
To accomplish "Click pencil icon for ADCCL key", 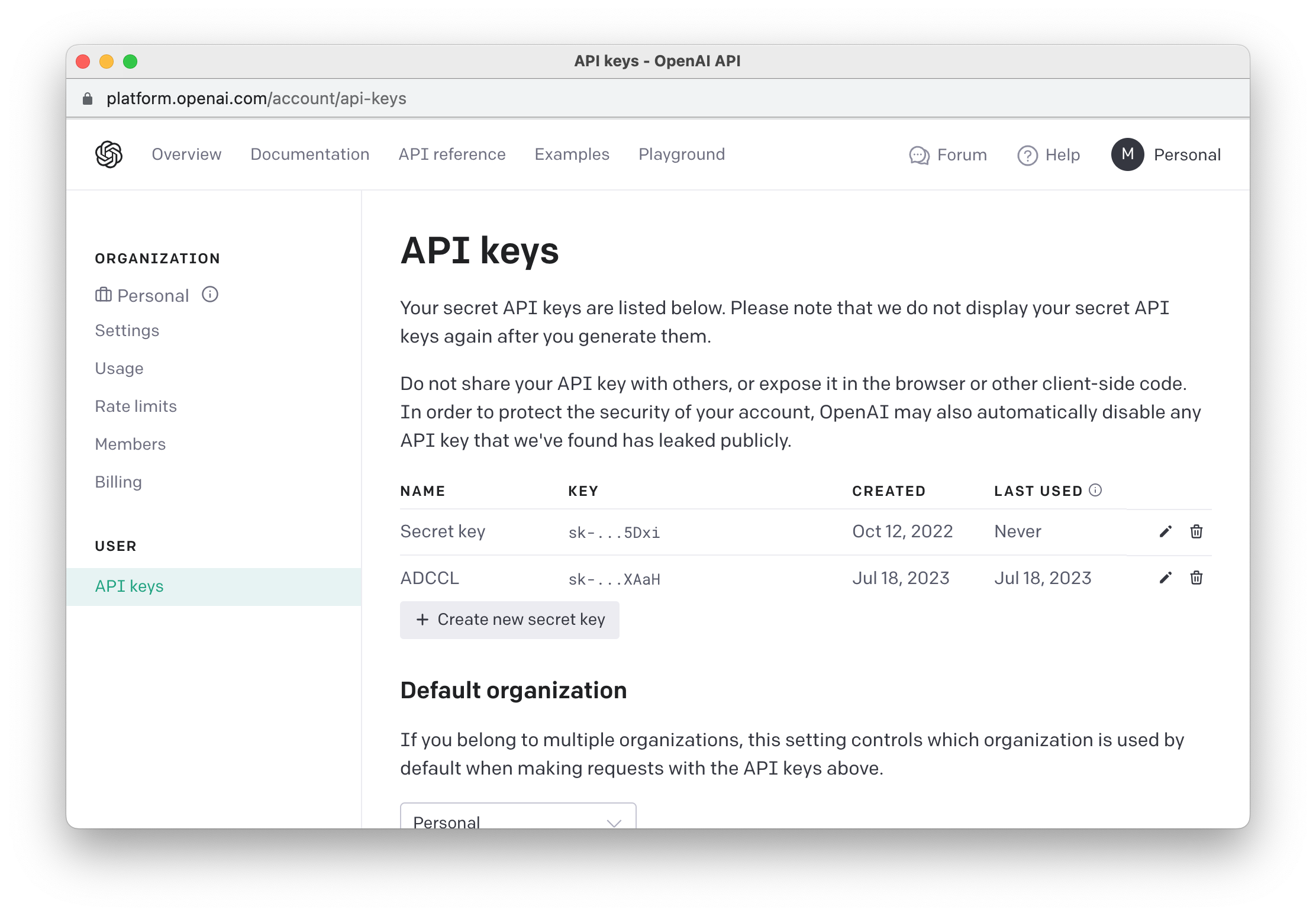I will click(1165, 578).
